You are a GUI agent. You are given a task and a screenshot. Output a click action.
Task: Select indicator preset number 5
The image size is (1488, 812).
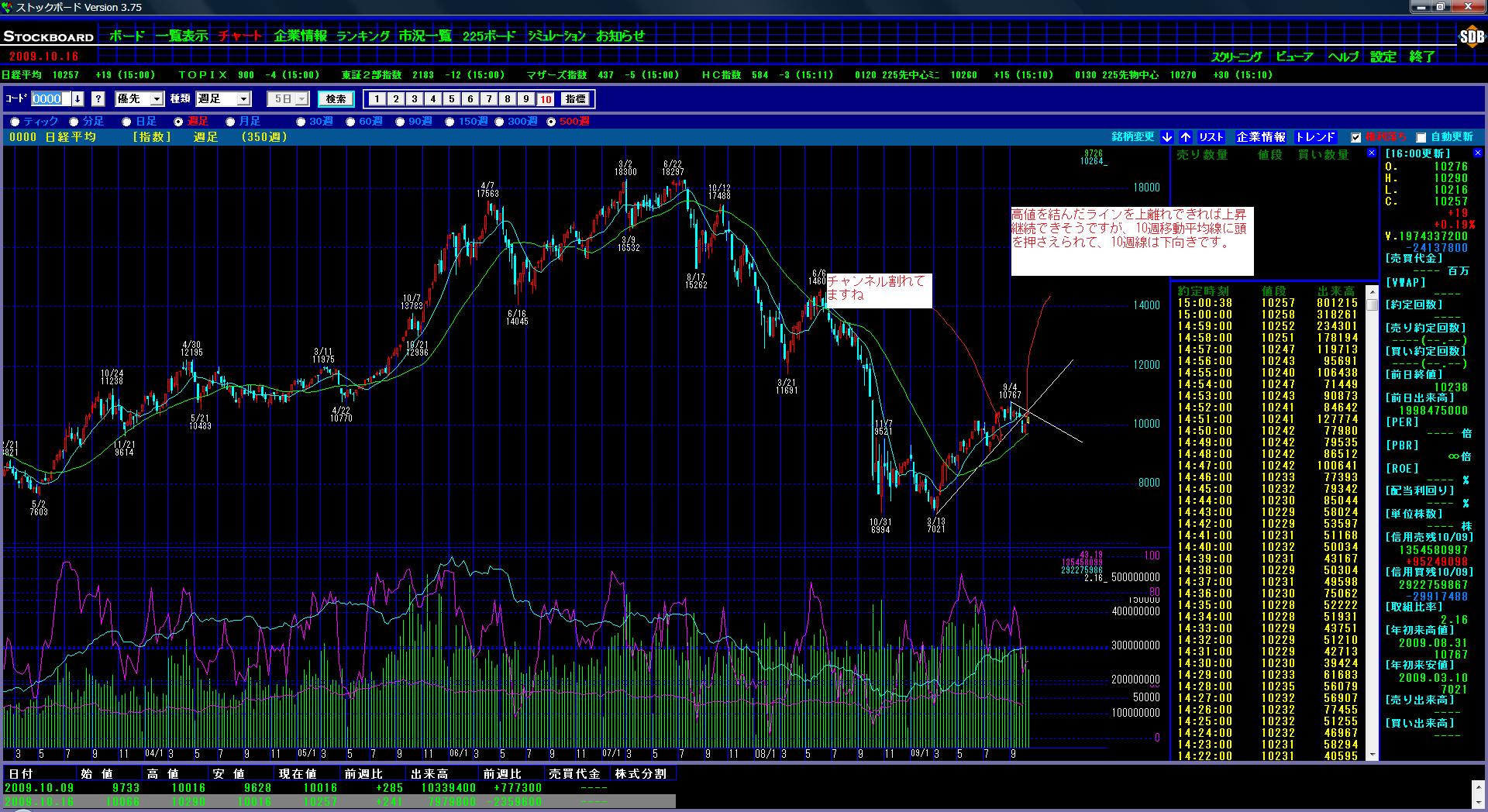[452, 99]
